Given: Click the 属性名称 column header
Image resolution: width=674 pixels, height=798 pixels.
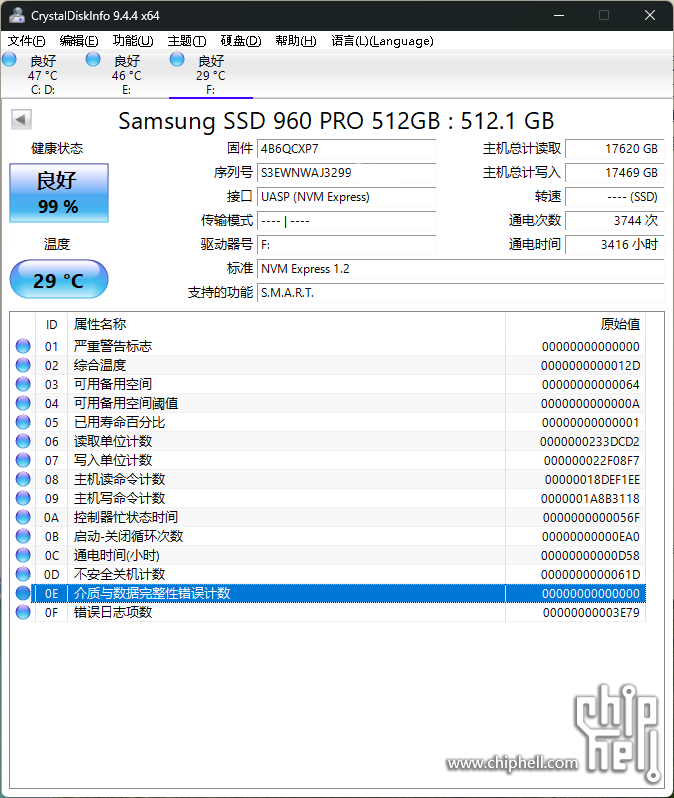Looking at the screenshot, I should pyautogui.click(x=286, y=324).
